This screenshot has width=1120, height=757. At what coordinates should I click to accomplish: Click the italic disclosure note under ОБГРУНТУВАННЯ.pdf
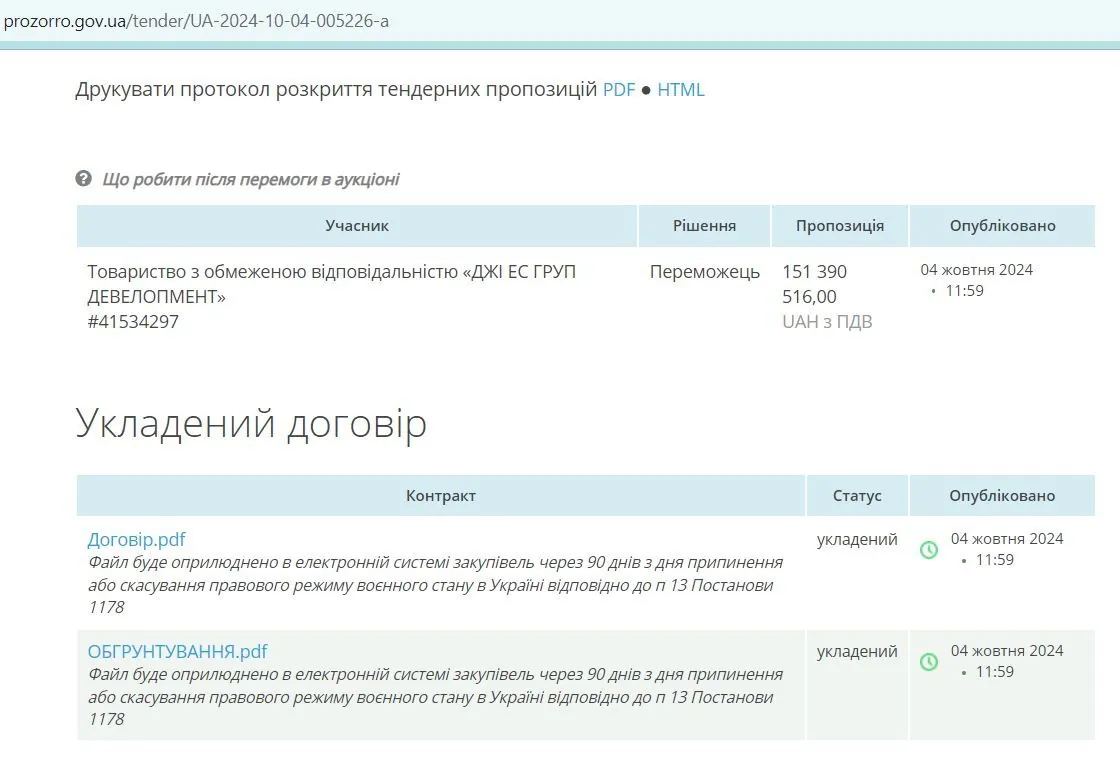[x=436, y=697]
